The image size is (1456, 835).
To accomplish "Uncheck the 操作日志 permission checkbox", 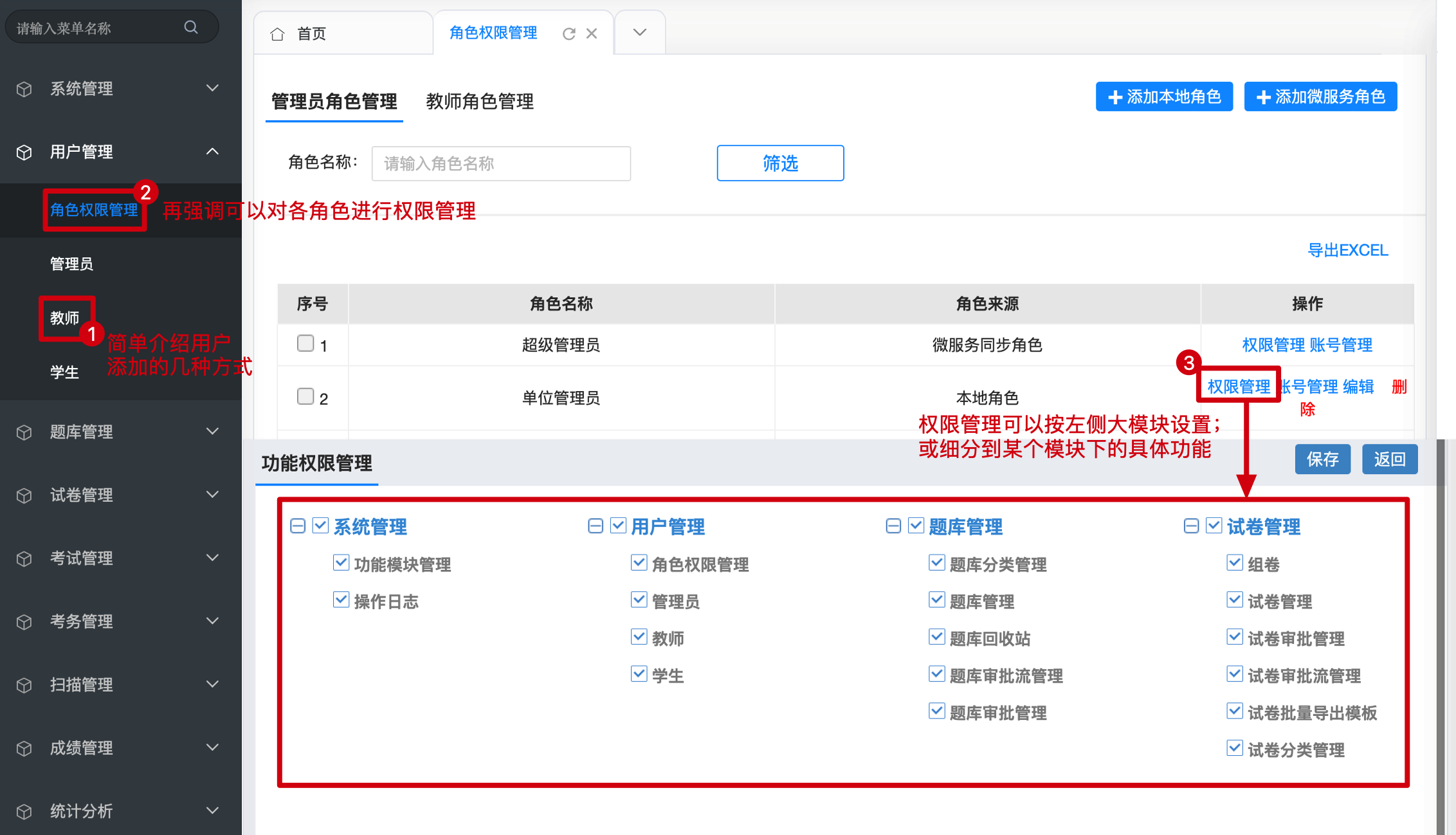I will (341, 600).
